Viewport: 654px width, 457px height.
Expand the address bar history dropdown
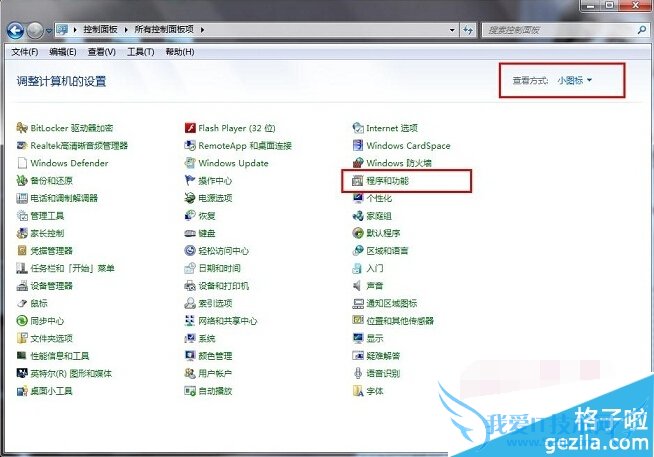click(x=452, y=30)
